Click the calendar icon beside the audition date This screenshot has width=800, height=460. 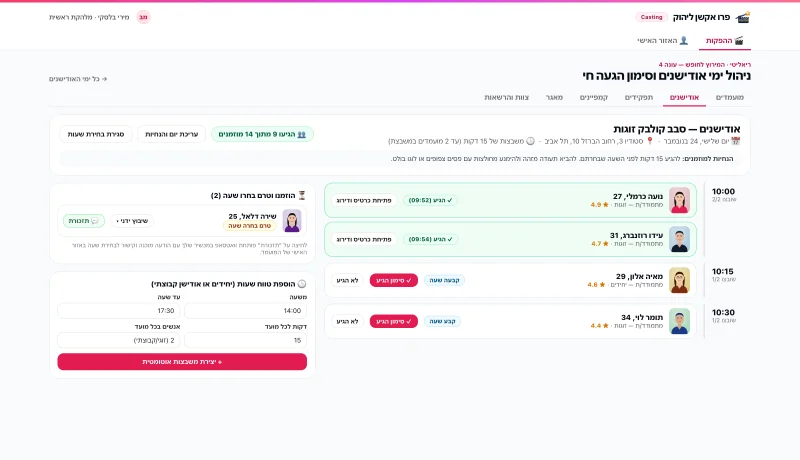[735, 141]
